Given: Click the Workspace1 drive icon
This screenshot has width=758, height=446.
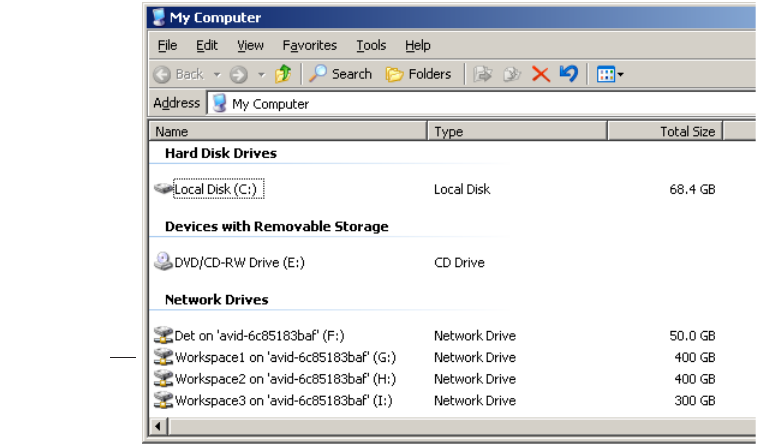Looking at the screenshot, I should pyautogui.click(x=163, y=357).
